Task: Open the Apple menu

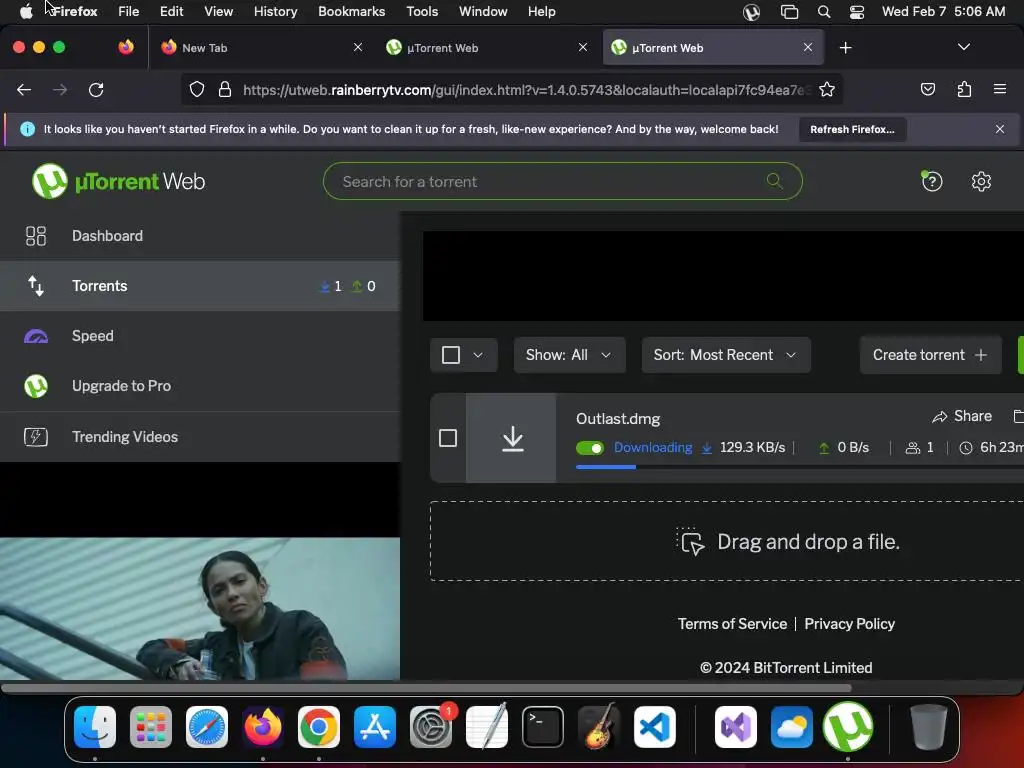Action: (x=25, y=12)
